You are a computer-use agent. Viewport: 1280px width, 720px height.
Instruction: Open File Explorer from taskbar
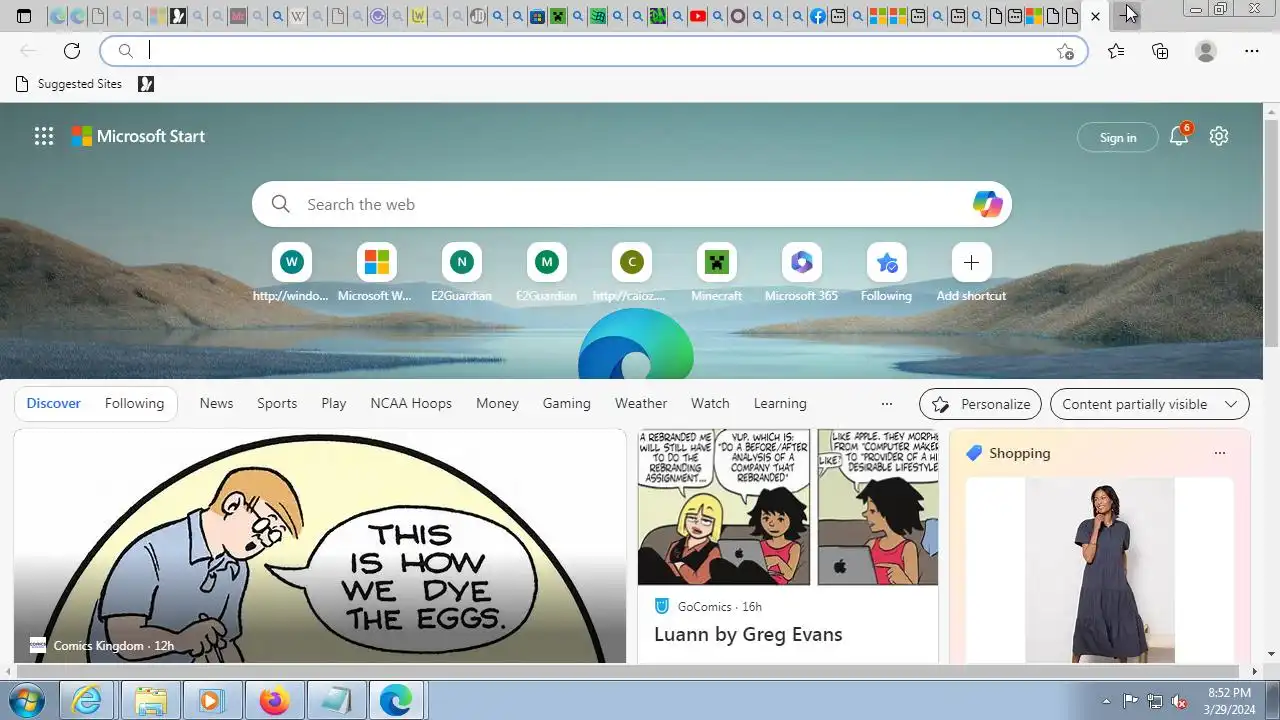click(150, 701)
